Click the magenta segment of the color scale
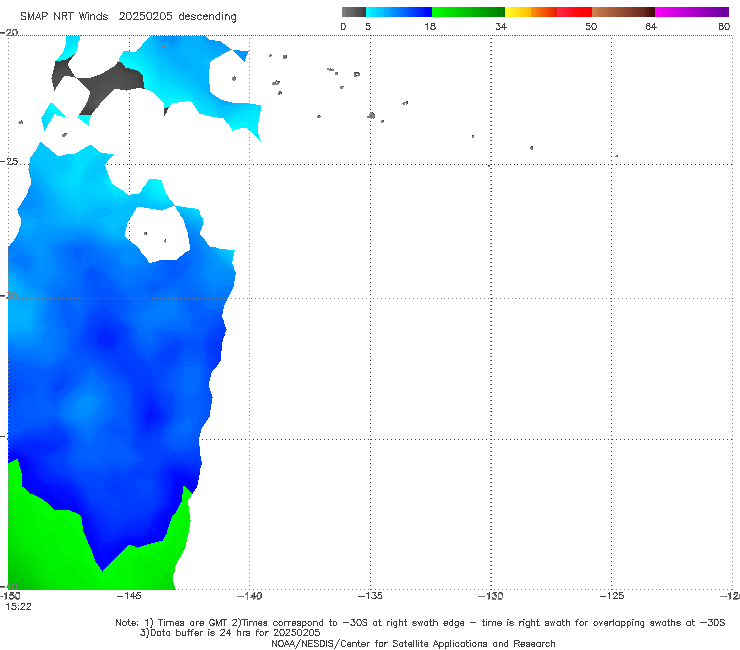Viewport: 740px width, 650px height. click(x=692, y=12)
